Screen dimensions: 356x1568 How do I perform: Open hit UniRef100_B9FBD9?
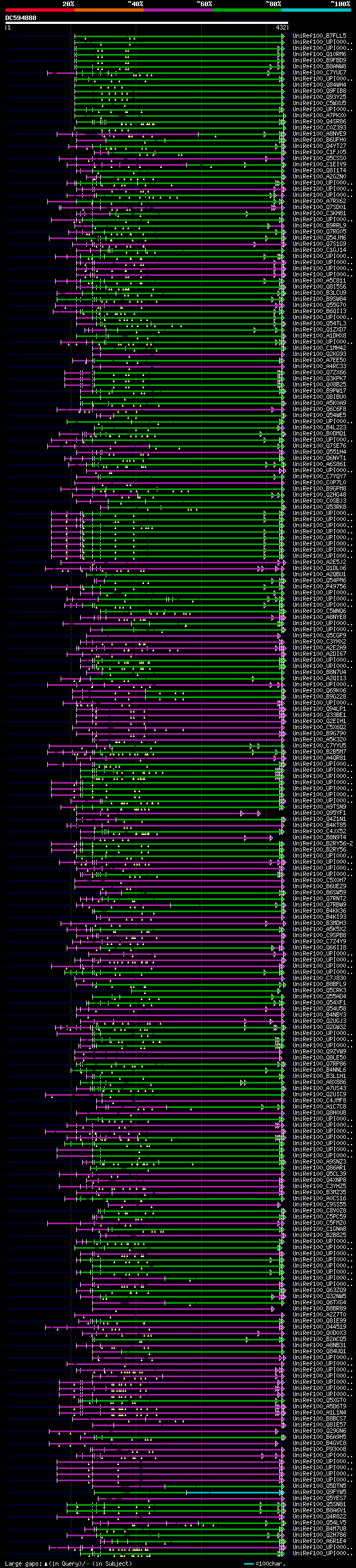click(319, 60)
